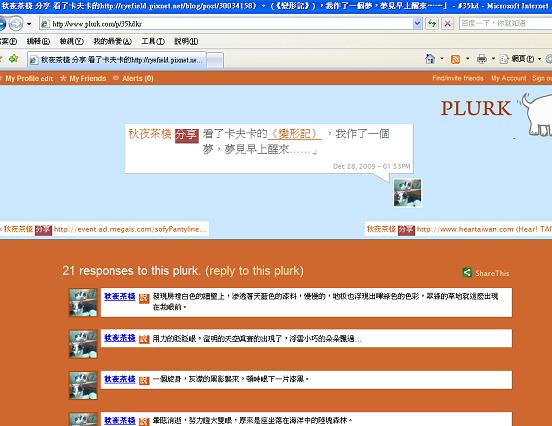Click the address bar with plurk URL

click(x=226, y=24)
